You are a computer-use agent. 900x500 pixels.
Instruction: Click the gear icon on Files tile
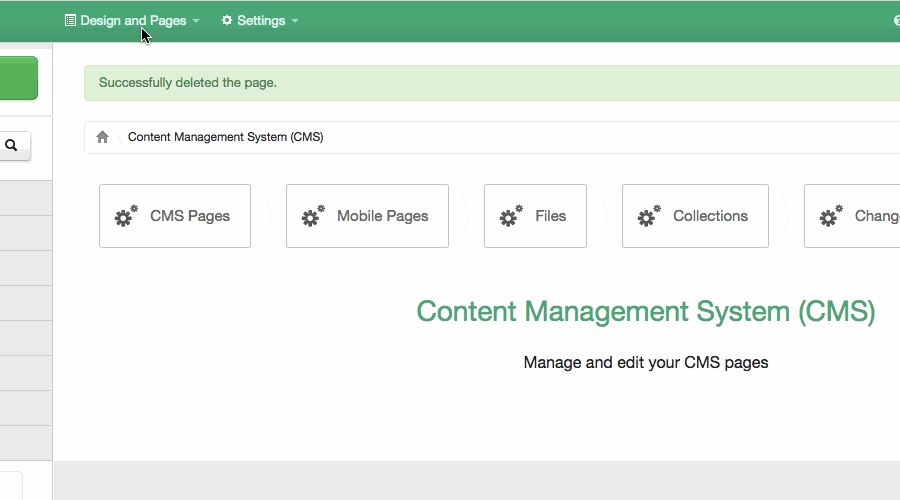point(511,216)
